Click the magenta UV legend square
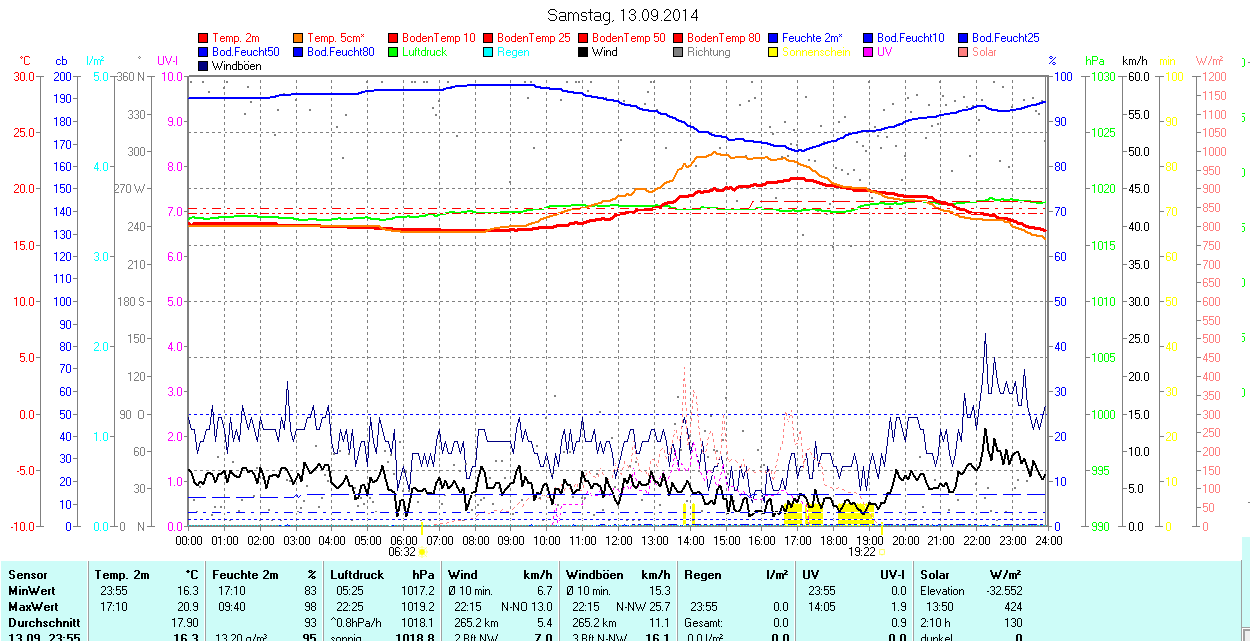The image size is (1250, 641). 868,52
